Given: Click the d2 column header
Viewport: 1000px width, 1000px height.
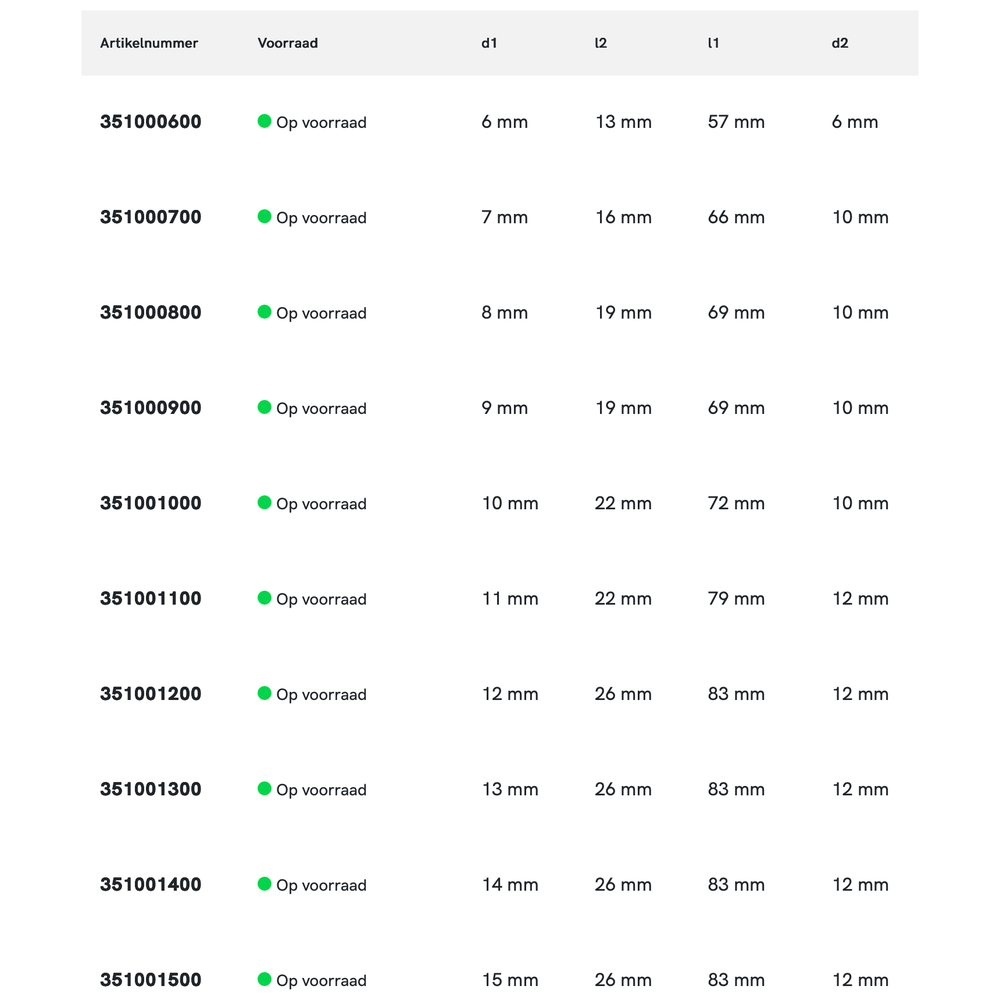Looking at the screenshot, I should [x=840, y=43].
